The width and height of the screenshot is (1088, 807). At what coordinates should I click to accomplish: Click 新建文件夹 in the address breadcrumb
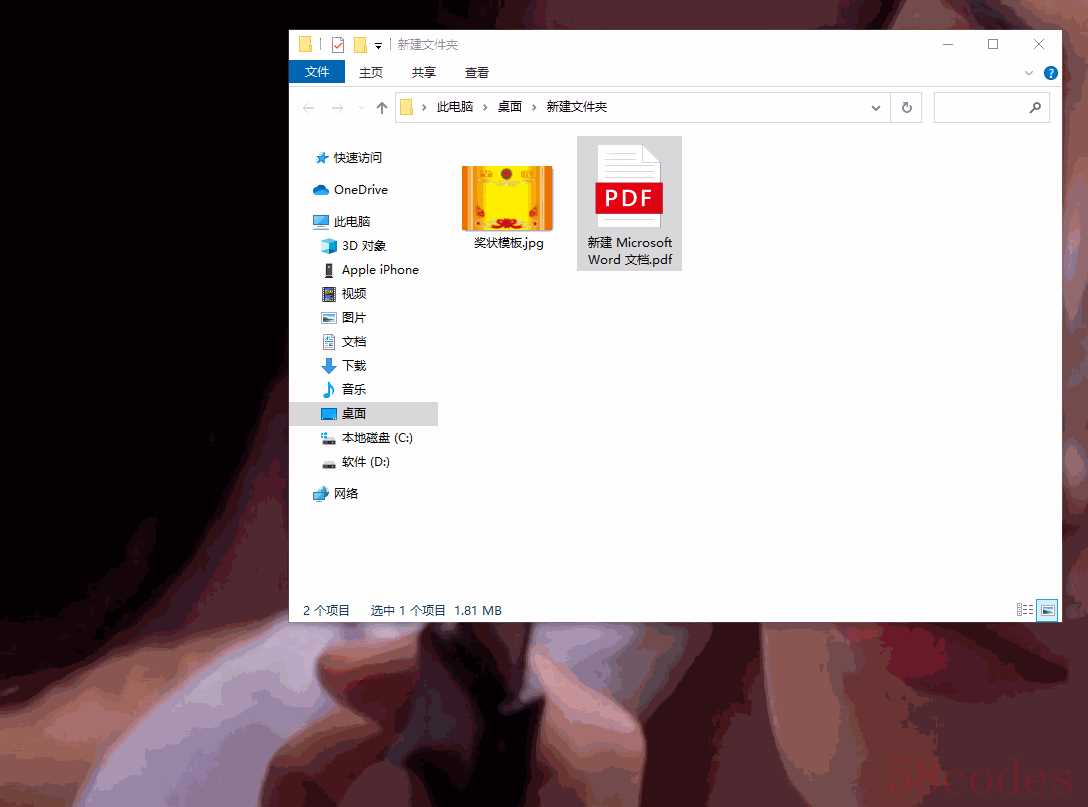click(577, 107)
